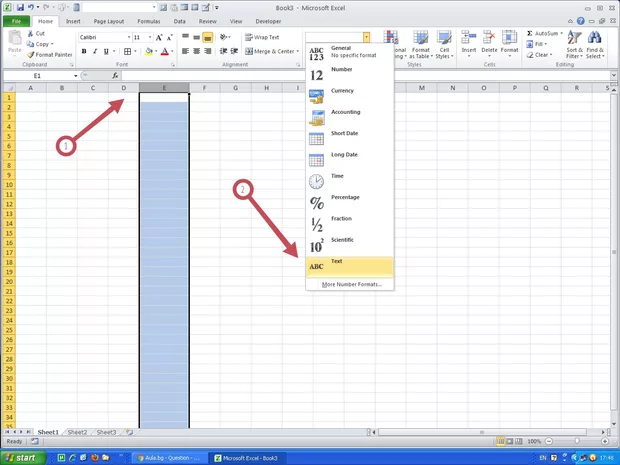This screenshot has width=620, height=465.
Task: Click the zoom slider handle
Action: [x=577, y=441]
